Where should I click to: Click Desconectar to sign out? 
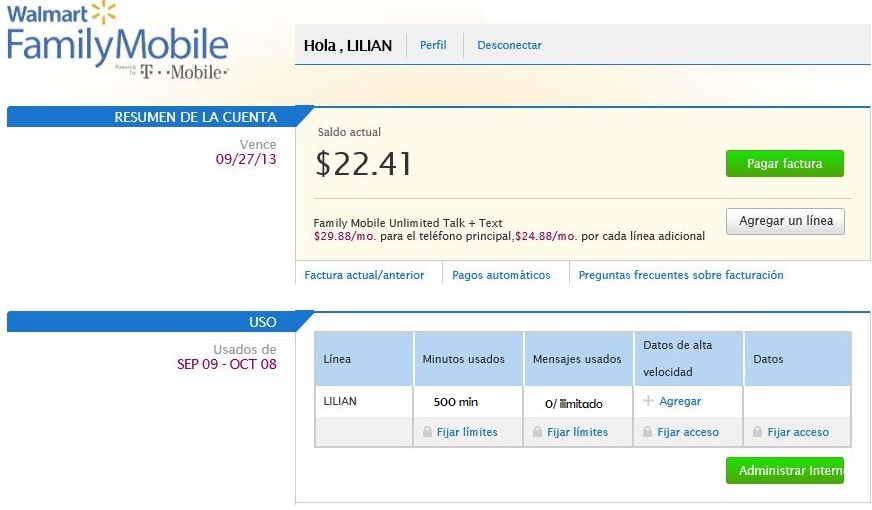[509, 45]
